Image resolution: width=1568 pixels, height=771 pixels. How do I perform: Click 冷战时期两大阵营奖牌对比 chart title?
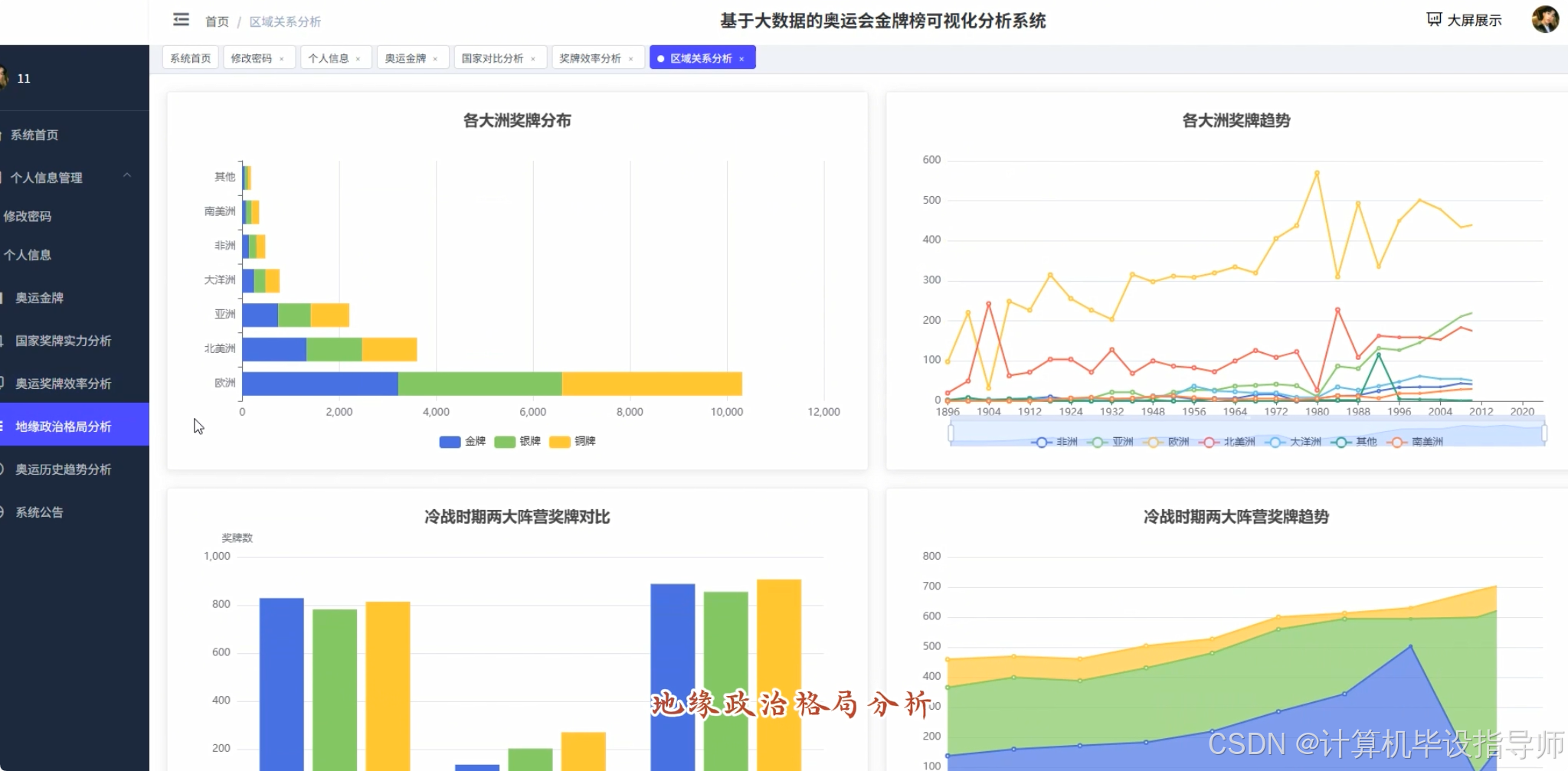pyautogui.click(x=517, y=517)
